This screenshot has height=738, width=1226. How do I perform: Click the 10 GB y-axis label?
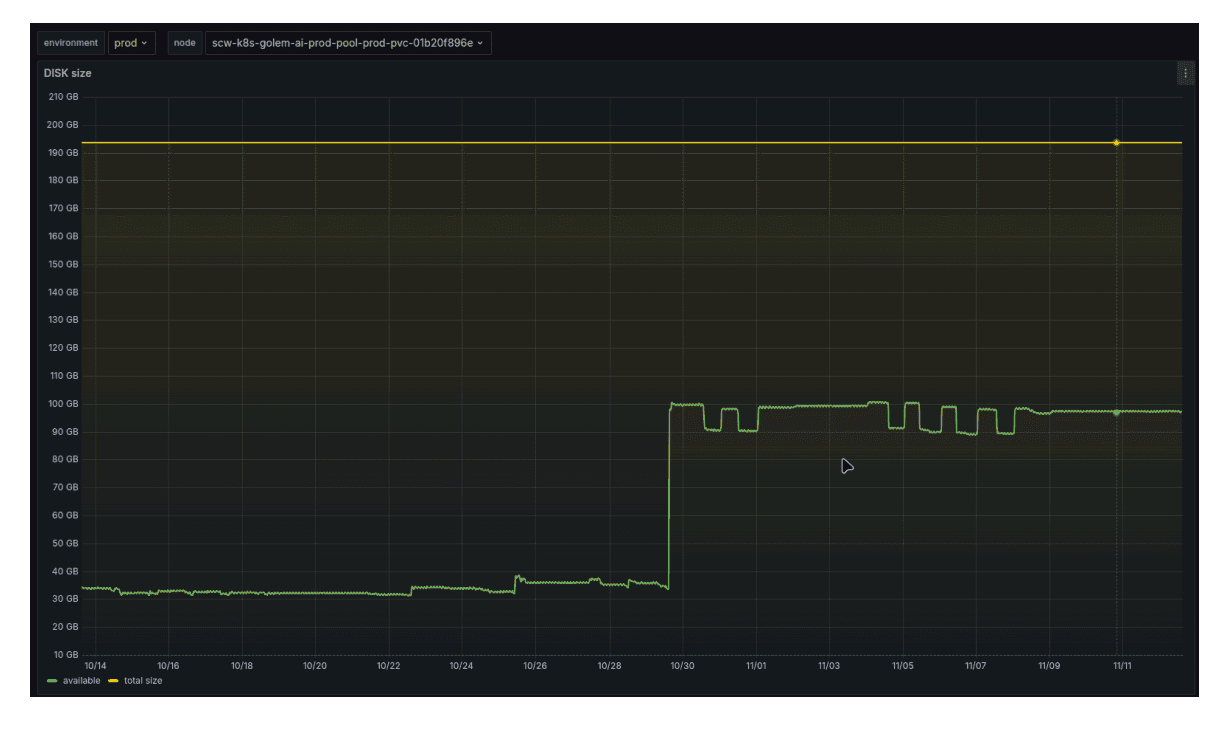(65, 655)
